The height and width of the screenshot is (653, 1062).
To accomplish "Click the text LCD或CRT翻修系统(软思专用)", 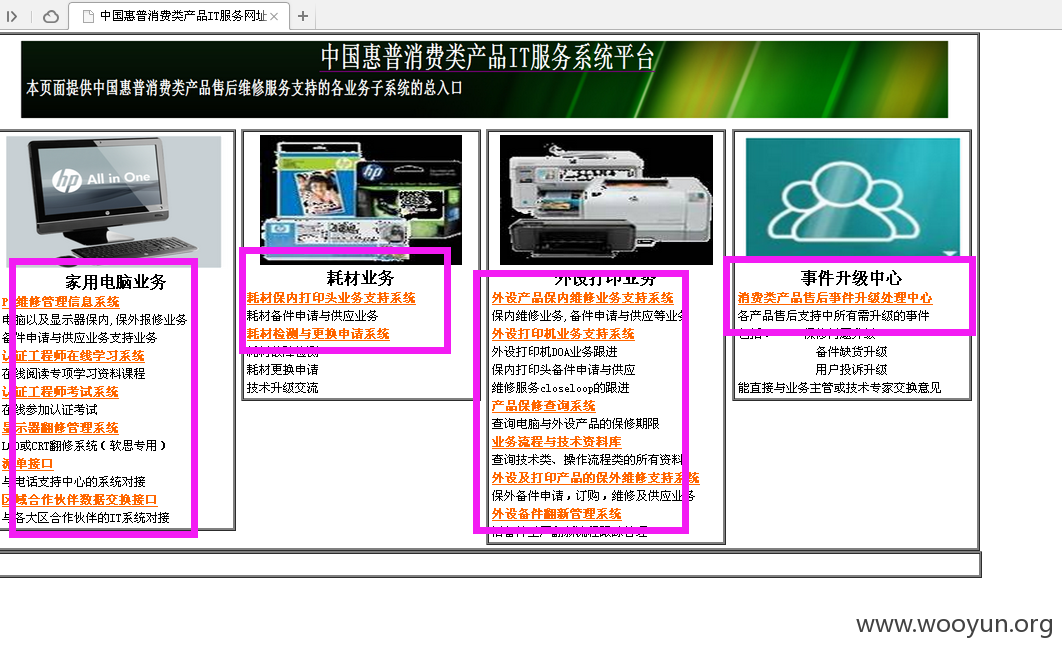I will 84,446.
